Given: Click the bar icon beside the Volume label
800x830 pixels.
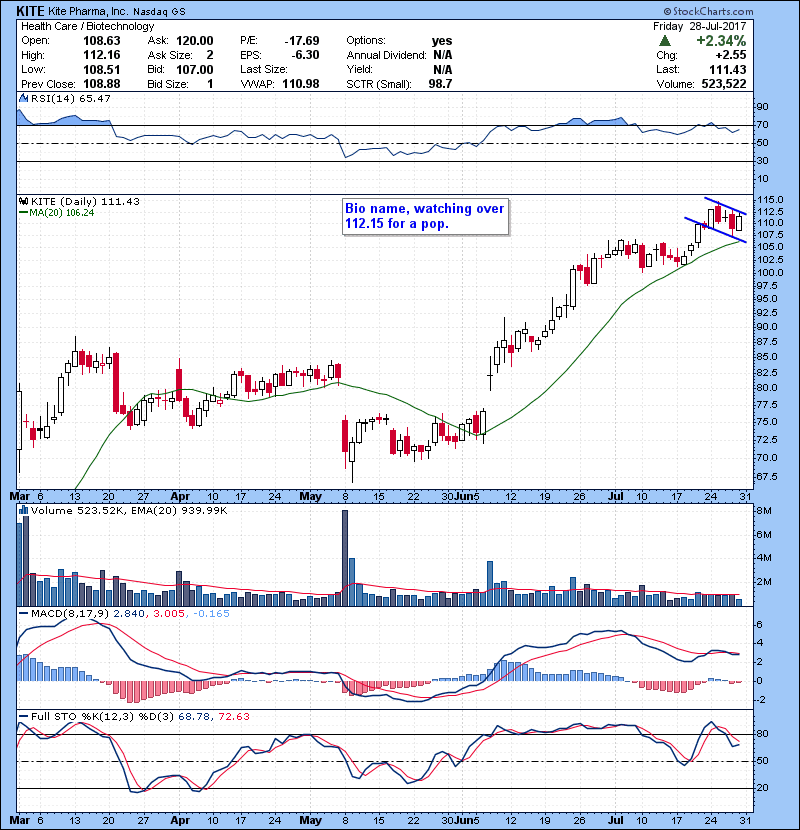Looking at the screenshot, I should (23, 510).
